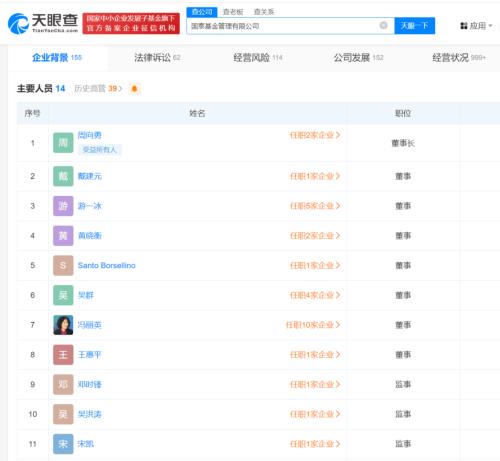Open the name link in row 8

(x=90, y=355)
